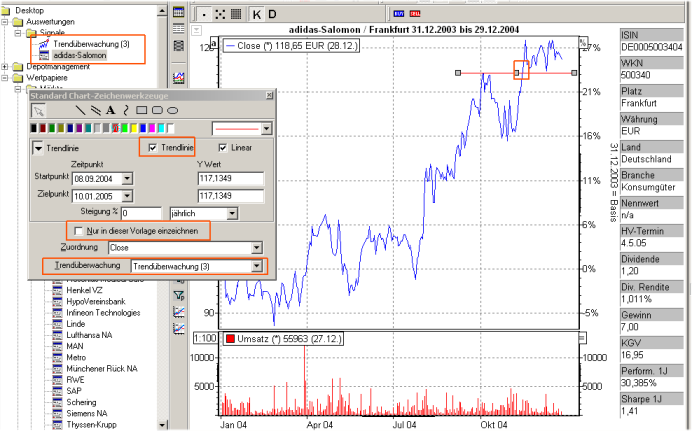Click the Steigung % input field
The width and height of the screenshot is (692, 431).
pyautogui.click(x=141, y=214)
